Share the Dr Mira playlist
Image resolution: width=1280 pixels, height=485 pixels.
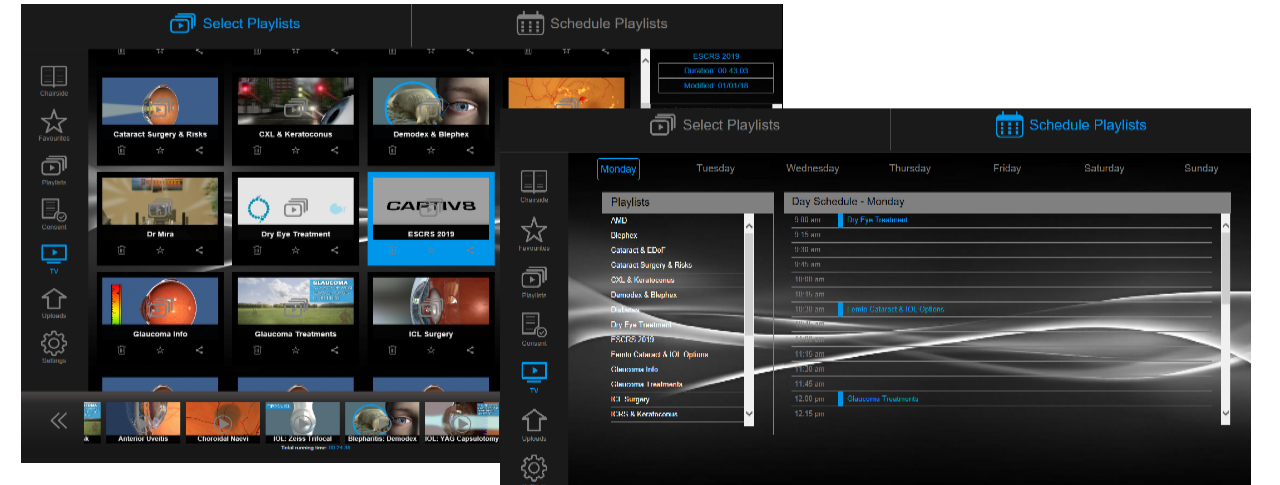(x=199, y=250)
